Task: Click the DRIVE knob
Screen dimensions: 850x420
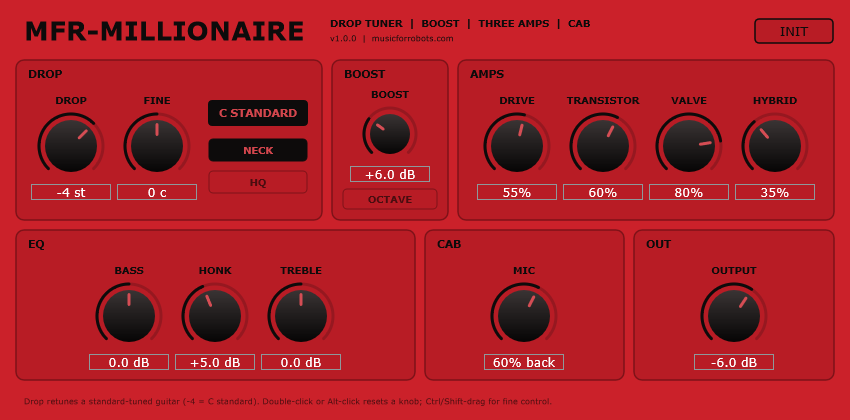Action: tap(517, 146)
